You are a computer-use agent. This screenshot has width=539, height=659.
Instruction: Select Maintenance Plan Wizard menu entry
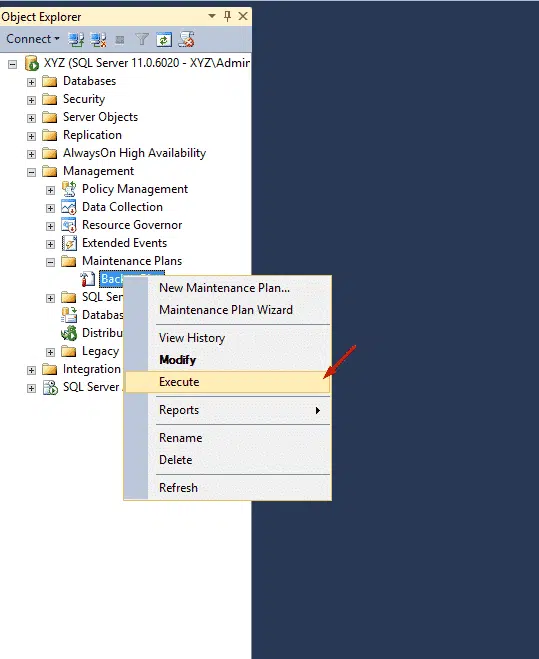226,310
